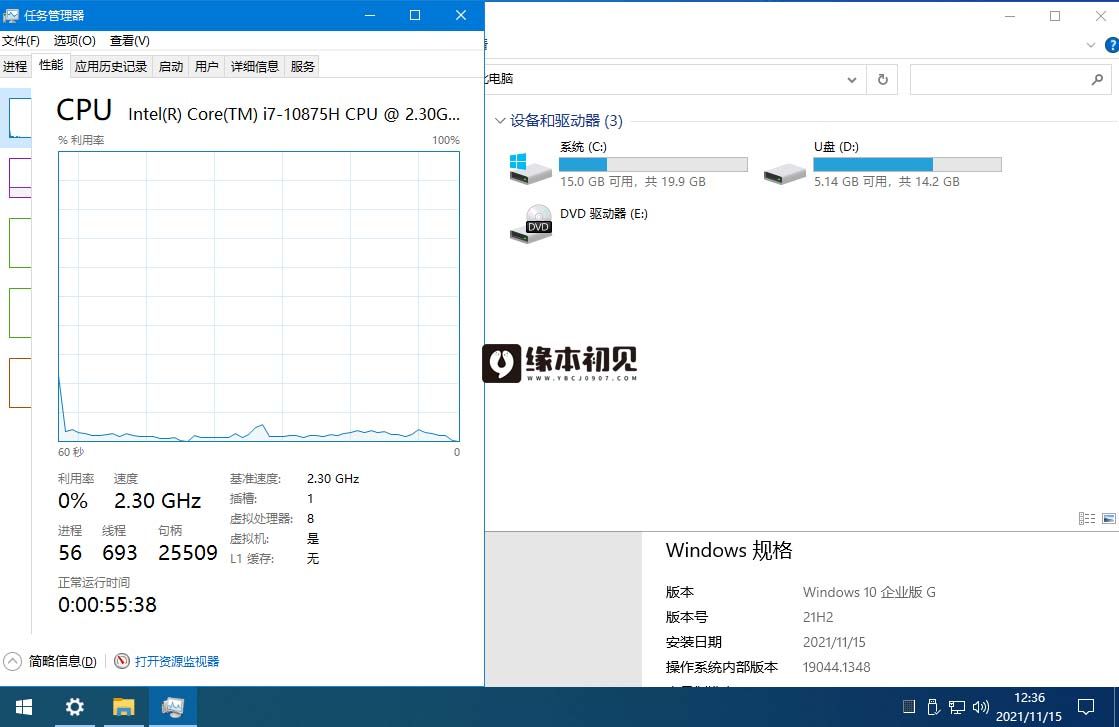Collapse the 设备和驱动器 group chevron
Screen dimensions: 1119x727
pos(500,121)
